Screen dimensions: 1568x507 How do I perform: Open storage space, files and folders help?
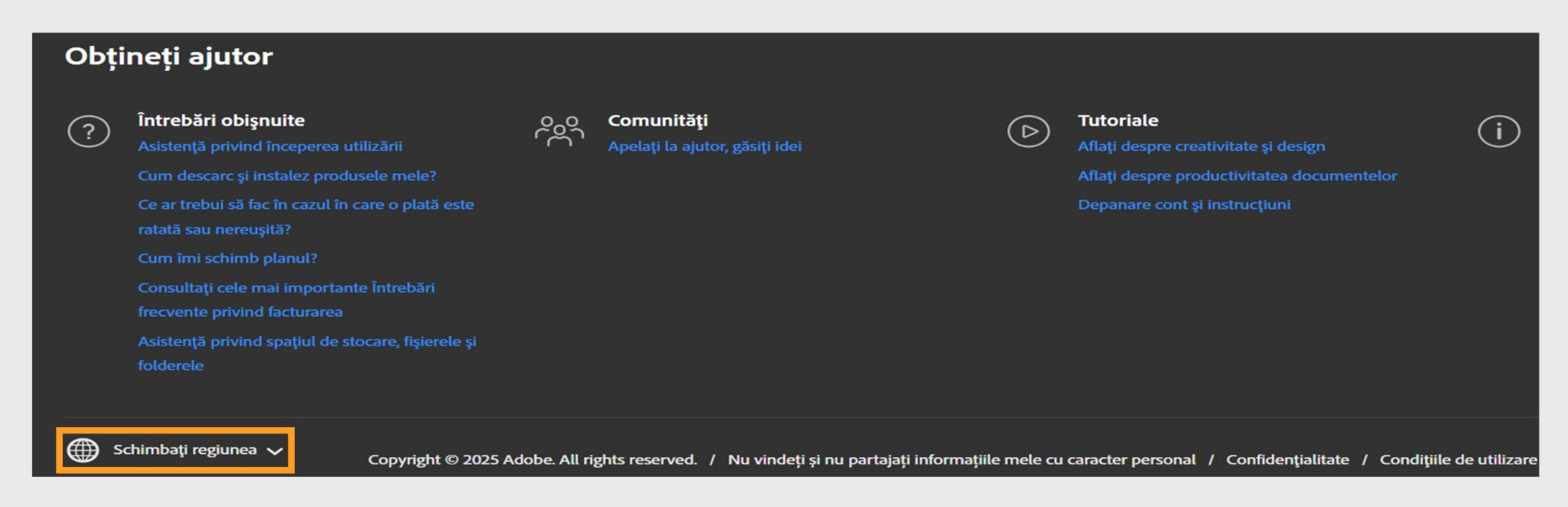coord(306,341)
